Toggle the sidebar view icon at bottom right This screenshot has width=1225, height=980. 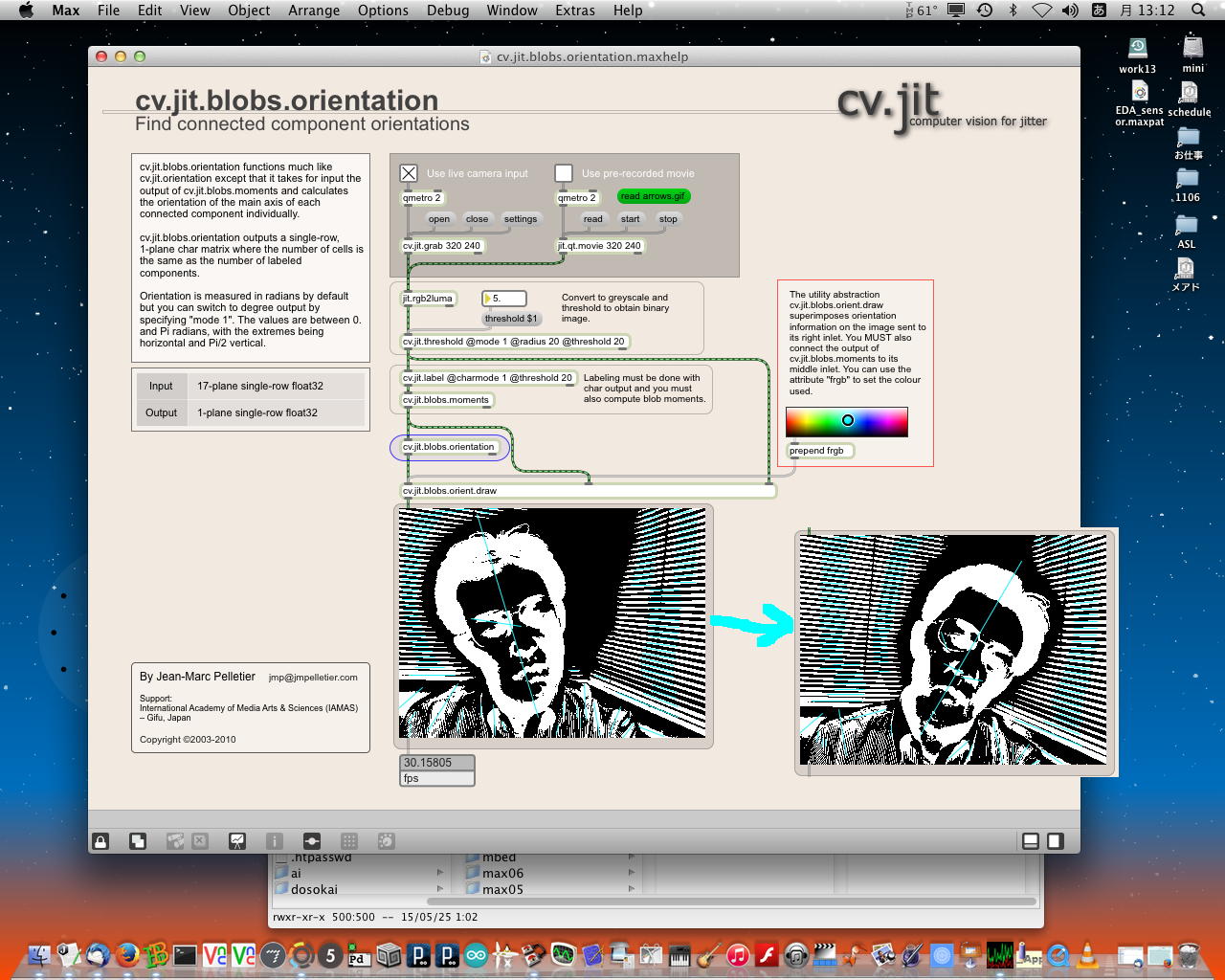point(1055,841)
